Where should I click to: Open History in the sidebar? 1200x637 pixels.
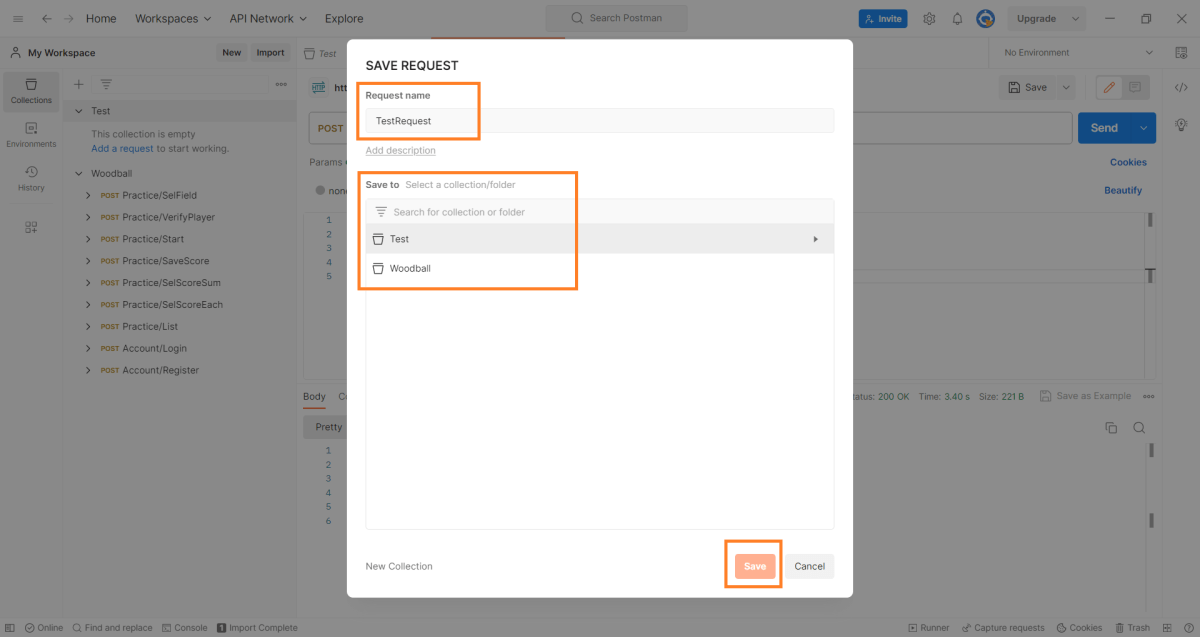(x=31, y=179)
